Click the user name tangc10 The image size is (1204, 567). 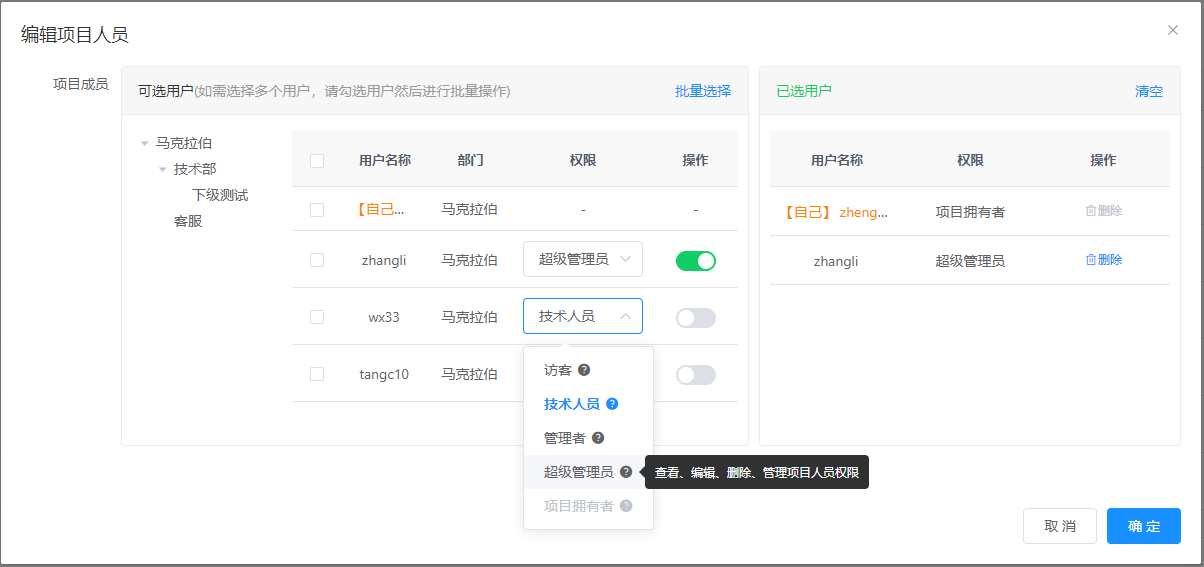tap(384, 374)
